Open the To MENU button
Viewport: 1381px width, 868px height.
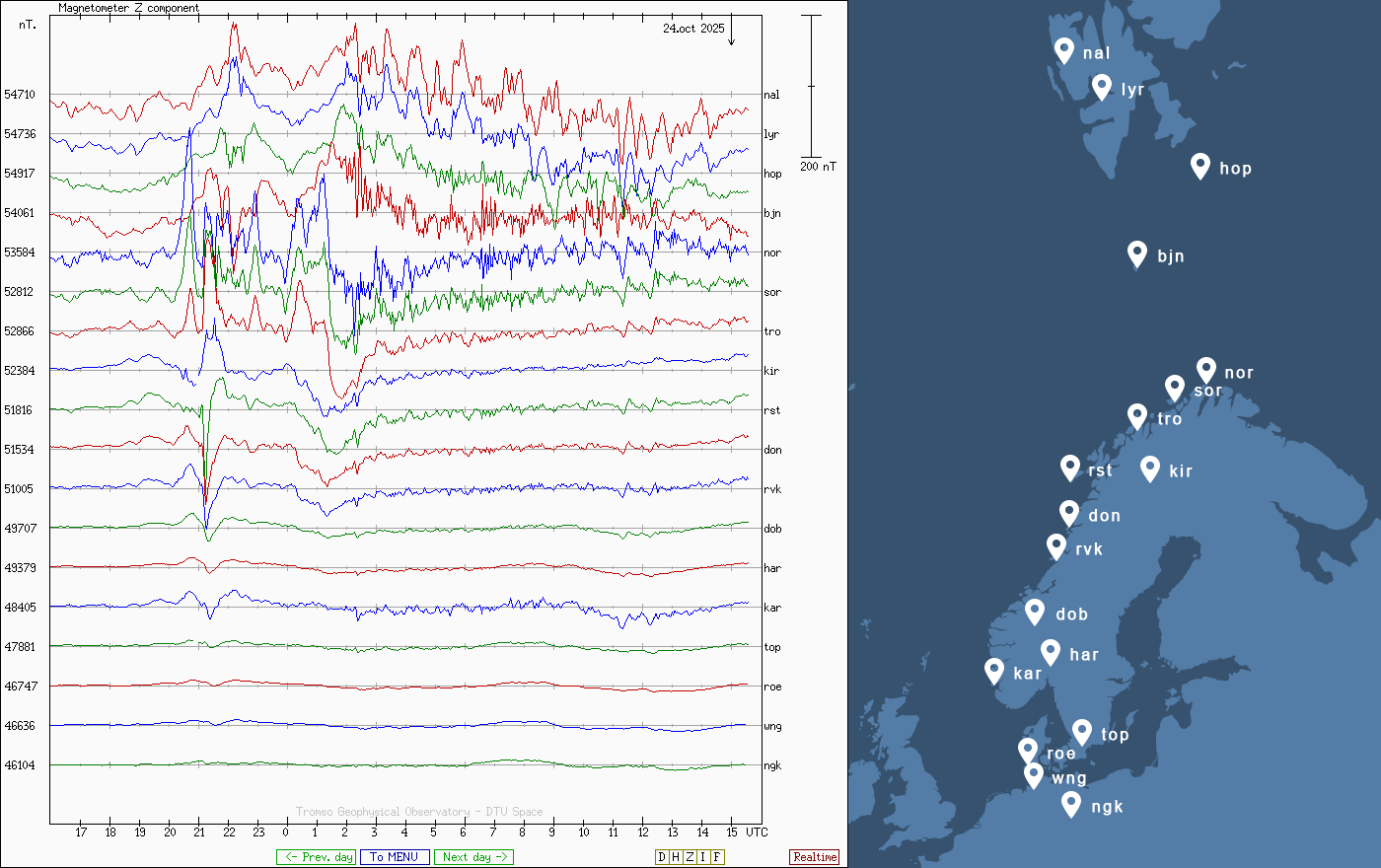395,857
